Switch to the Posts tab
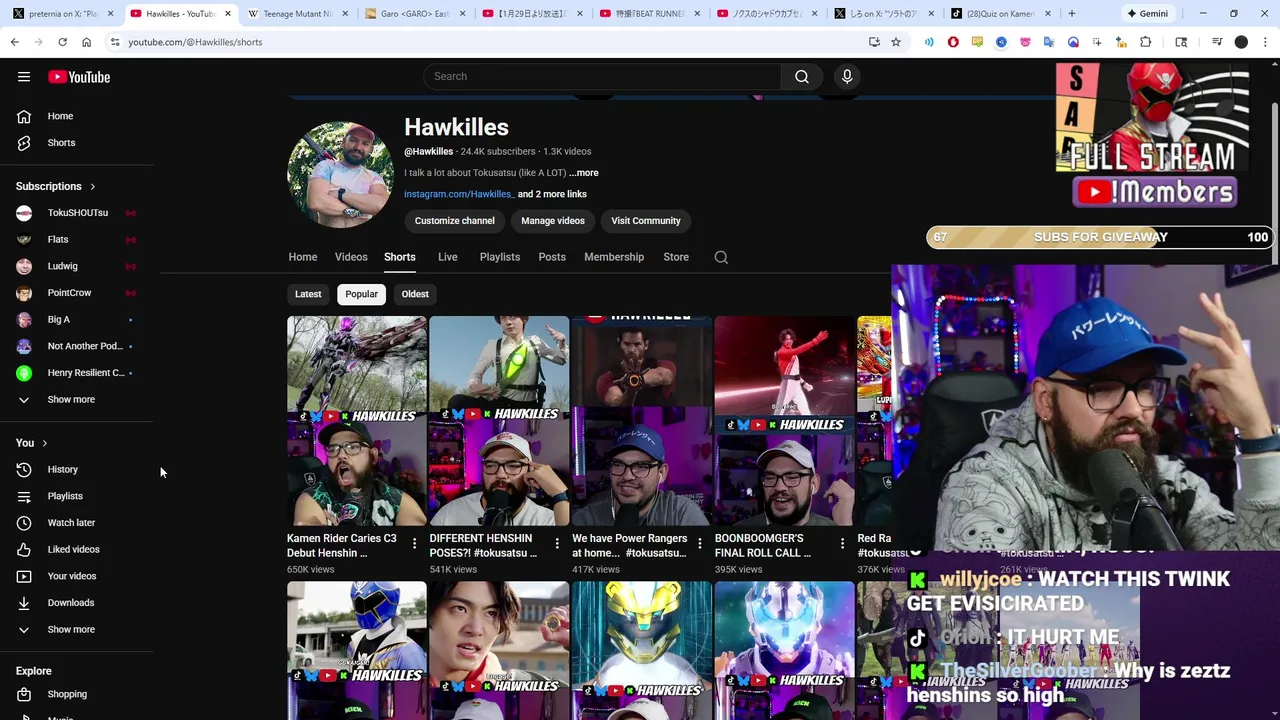Viewport: 1280px width, 720px height. tap(552, 257)
